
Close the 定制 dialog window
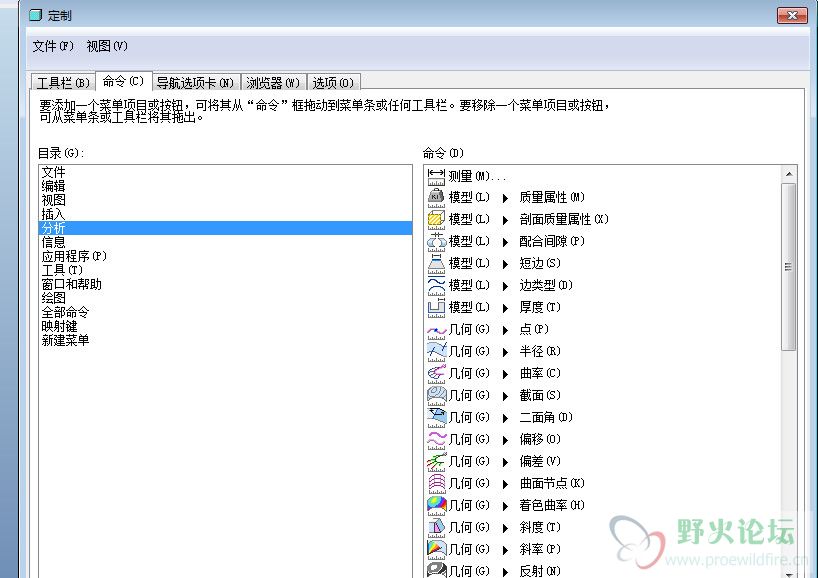pos(792,16)
